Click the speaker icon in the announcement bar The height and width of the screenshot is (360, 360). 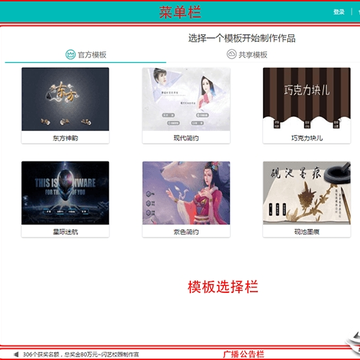[x=16, y=354]
